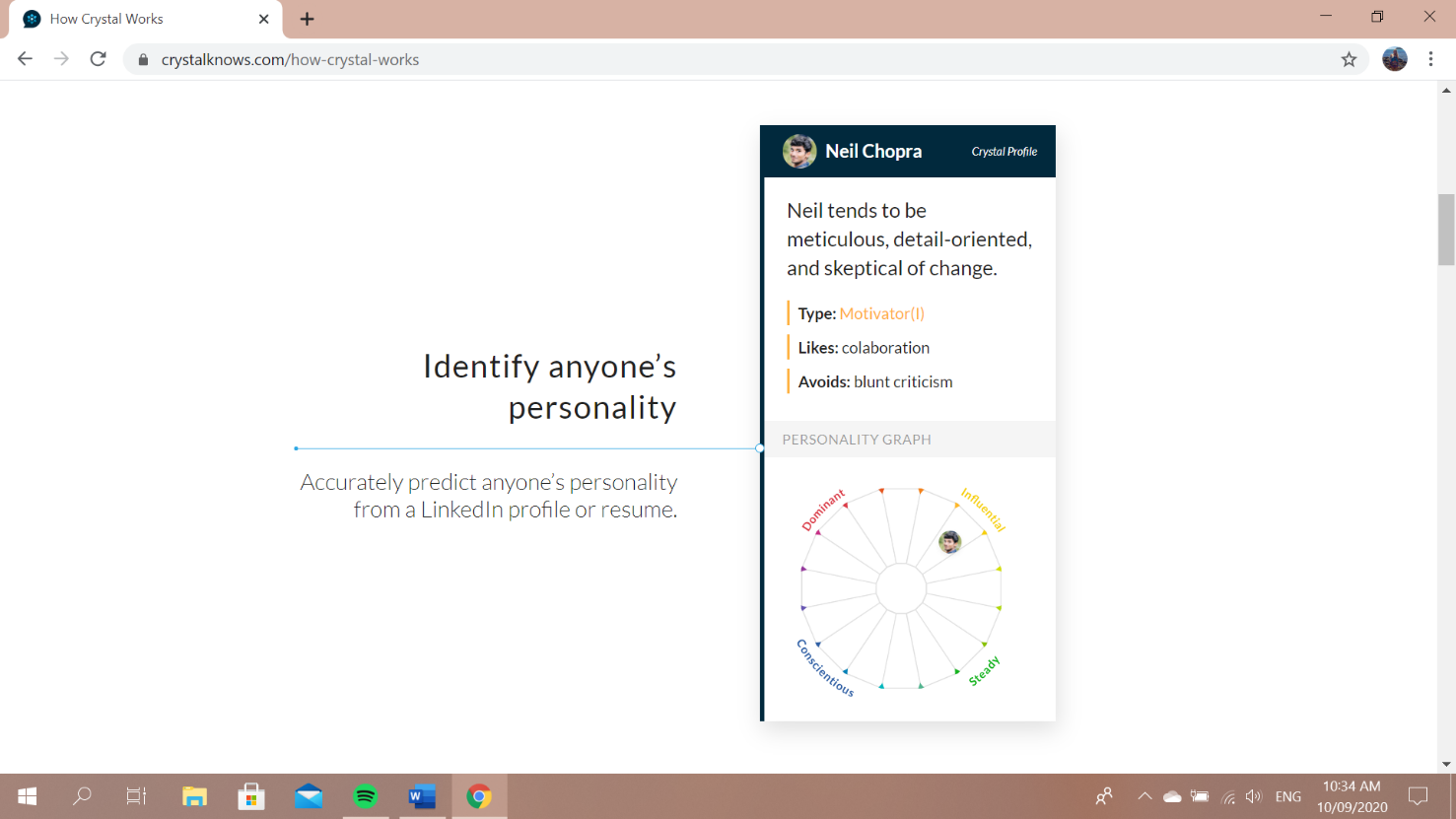Click the Chrome taskbar icon
Image resolution: width=1456 pixels, height=819 pixels.
(479, 796)
